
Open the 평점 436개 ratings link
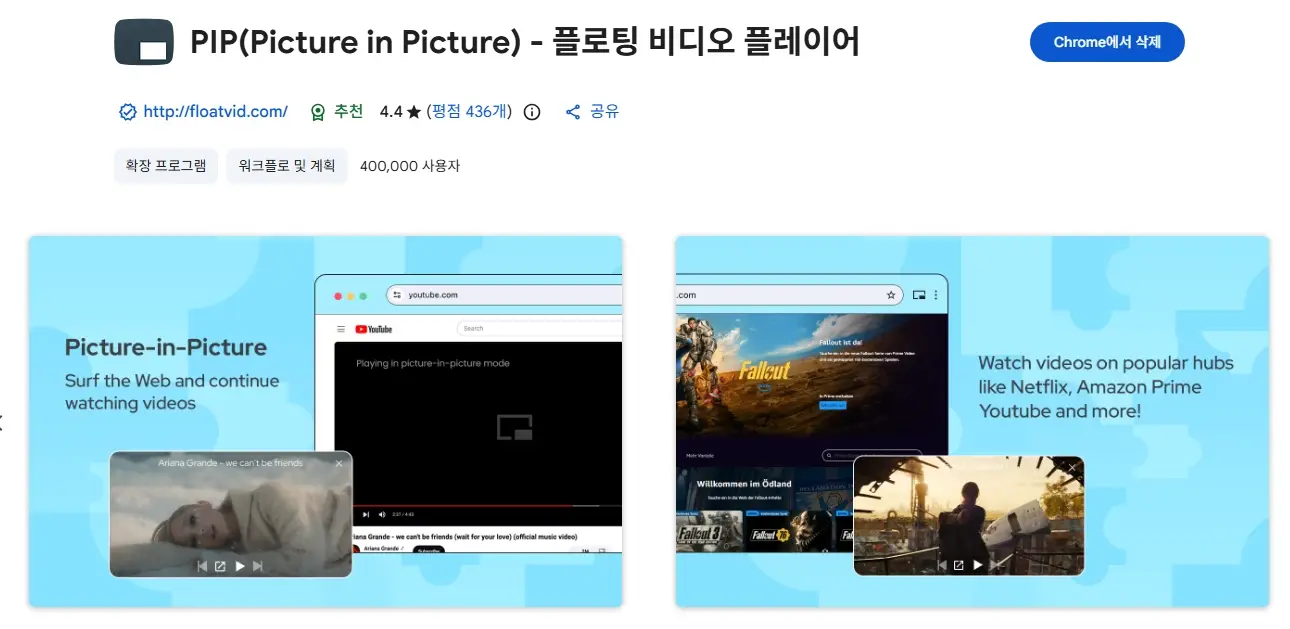click(x=469, y=112)
